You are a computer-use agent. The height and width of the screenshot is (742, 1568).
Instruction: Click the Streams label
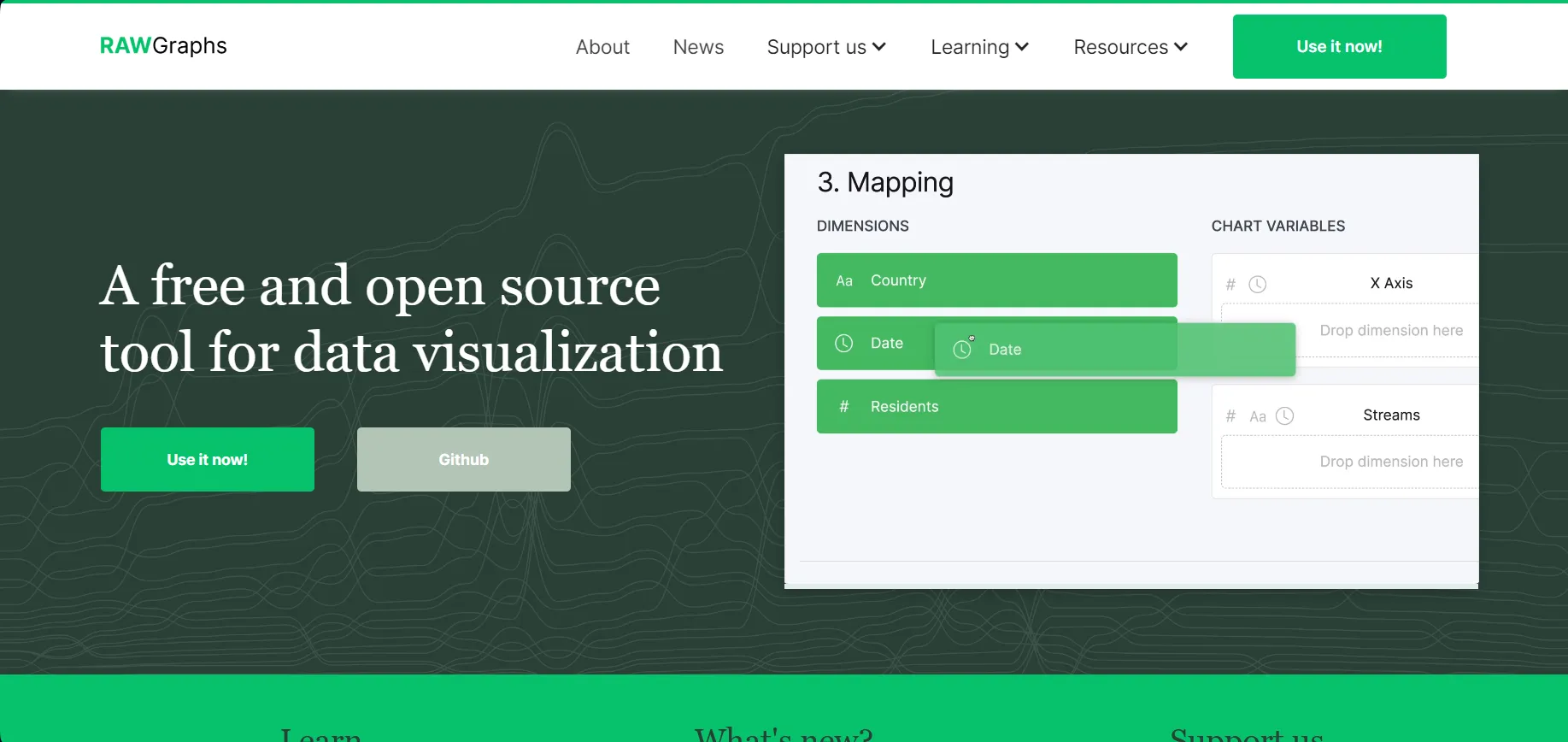tap(1391, 415)
